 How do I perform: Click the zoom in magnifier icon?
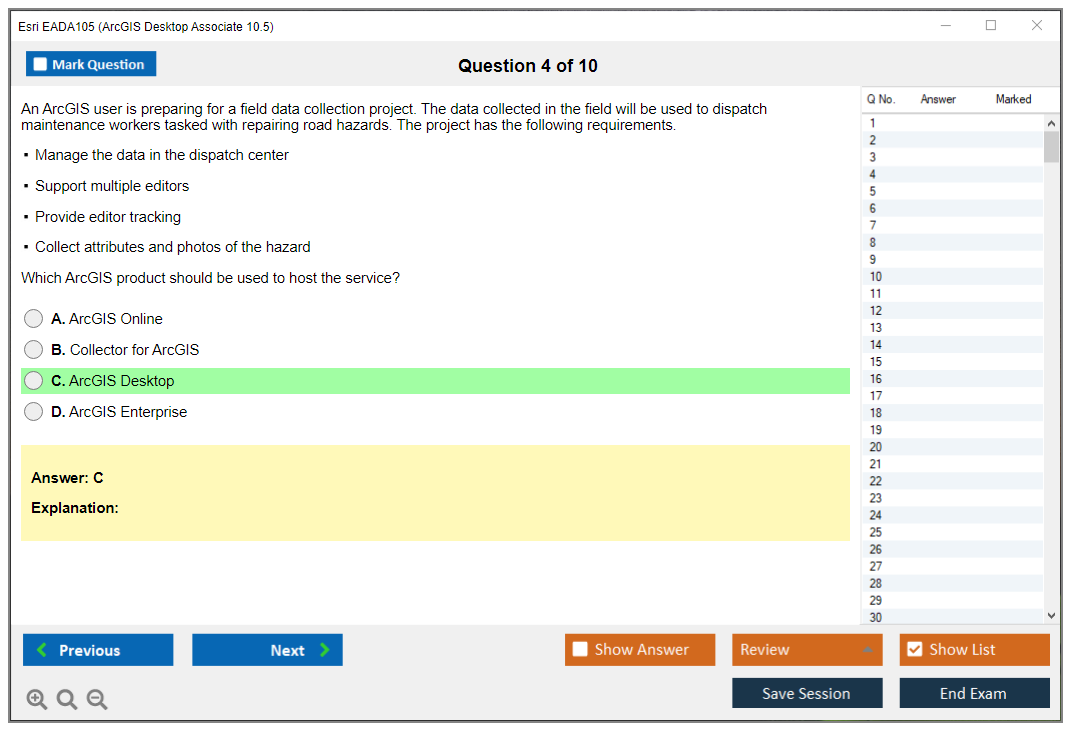point(36,700)
